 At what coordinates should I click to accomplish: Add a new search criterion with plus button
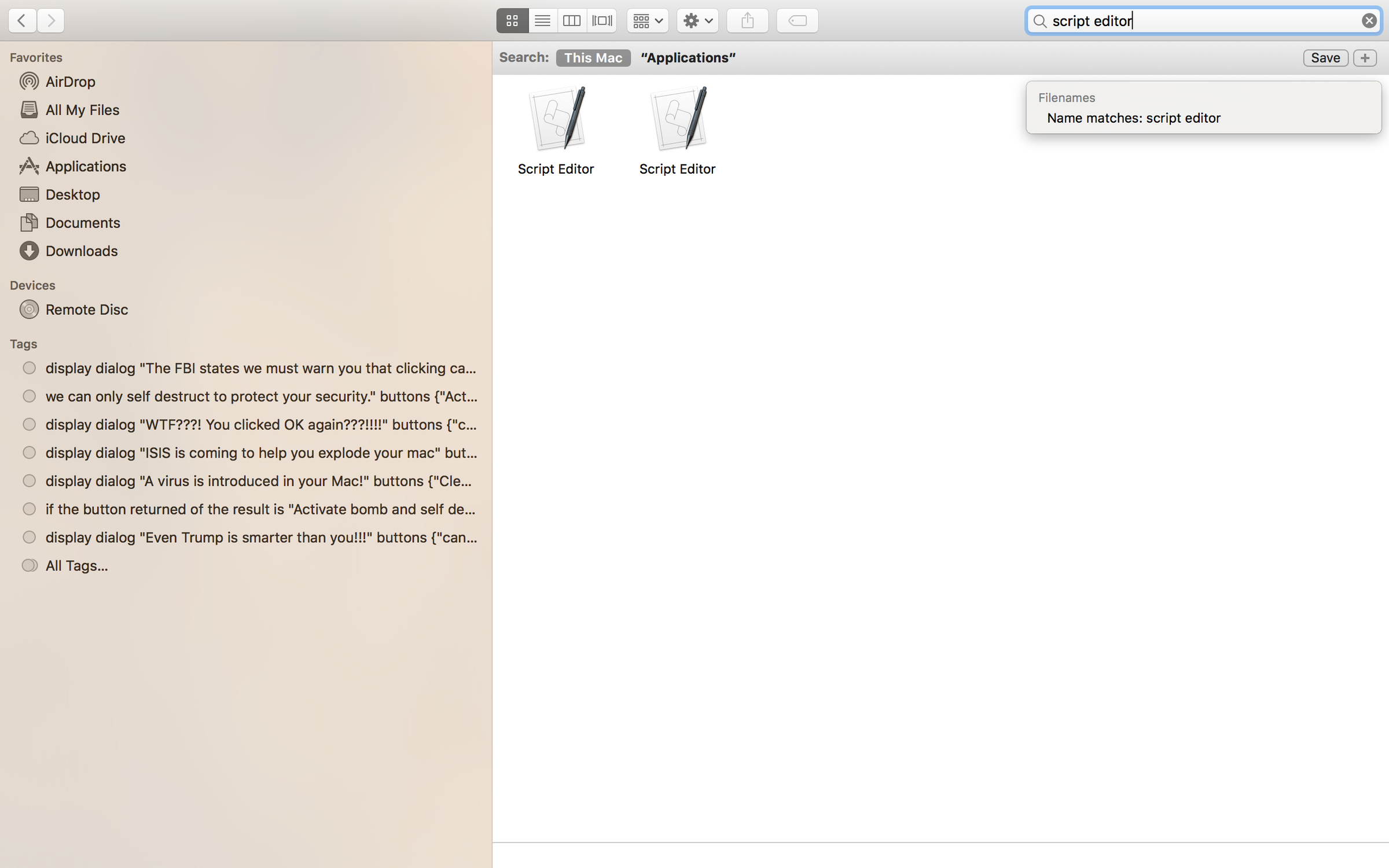pos(1365,57)
